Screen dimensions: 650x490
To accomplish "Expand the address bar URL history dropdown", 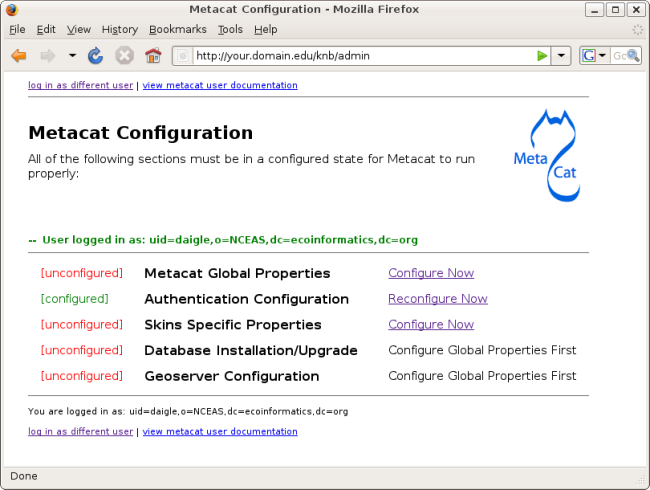I will tap(561, 56).
